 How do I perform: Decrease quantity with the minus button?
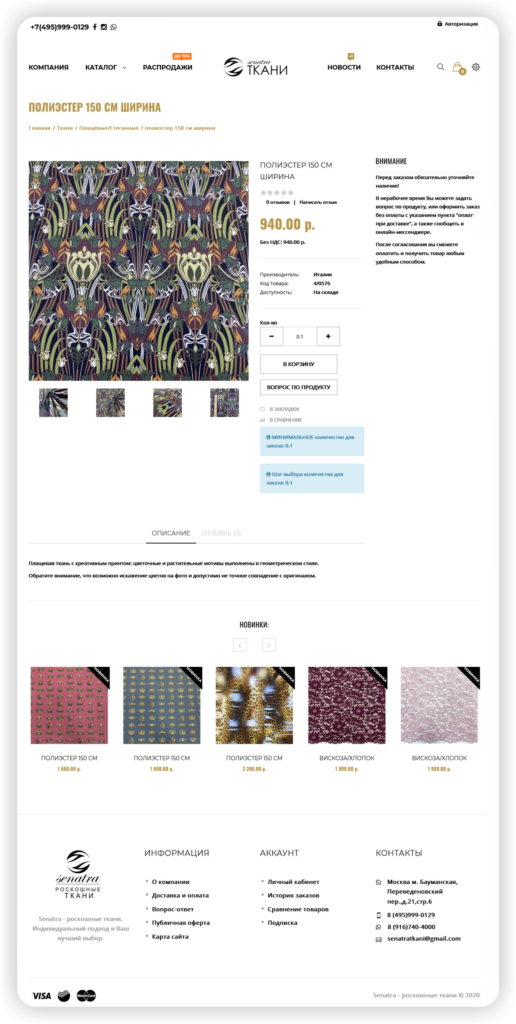(271, 336)
